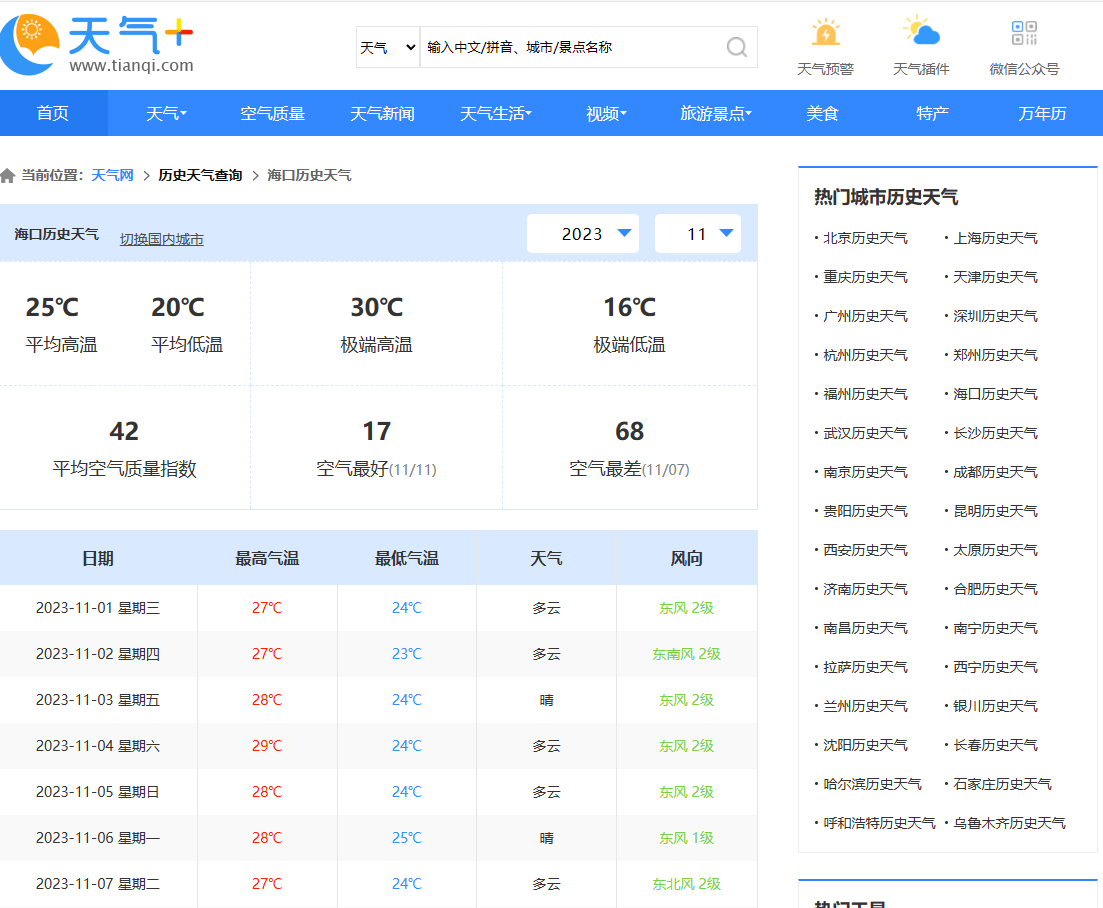Open 乌鲁木齐历史天气 link

[1009, 823]
